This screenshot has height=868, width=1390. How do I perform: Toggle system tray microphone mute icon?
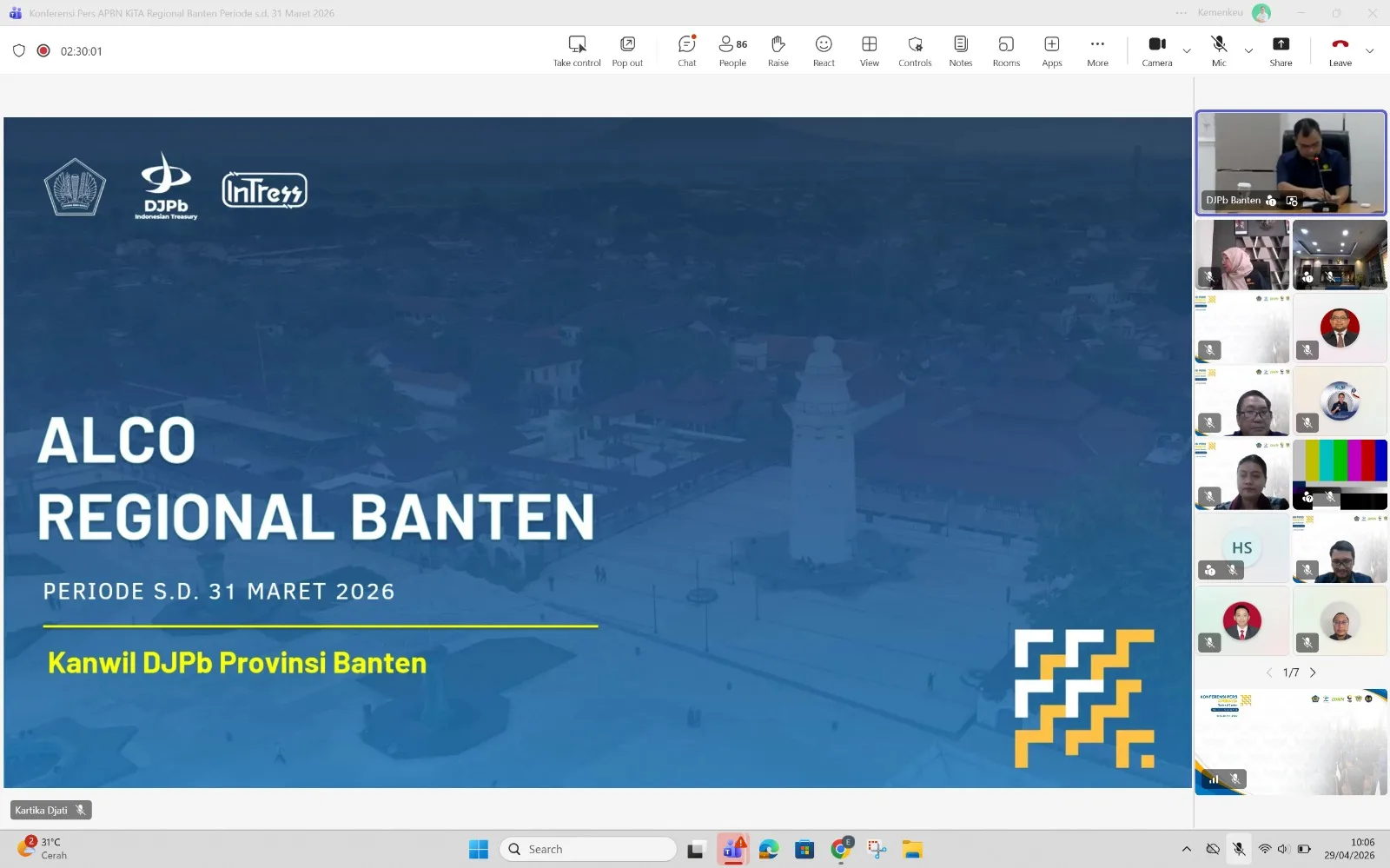point(1239,849)
